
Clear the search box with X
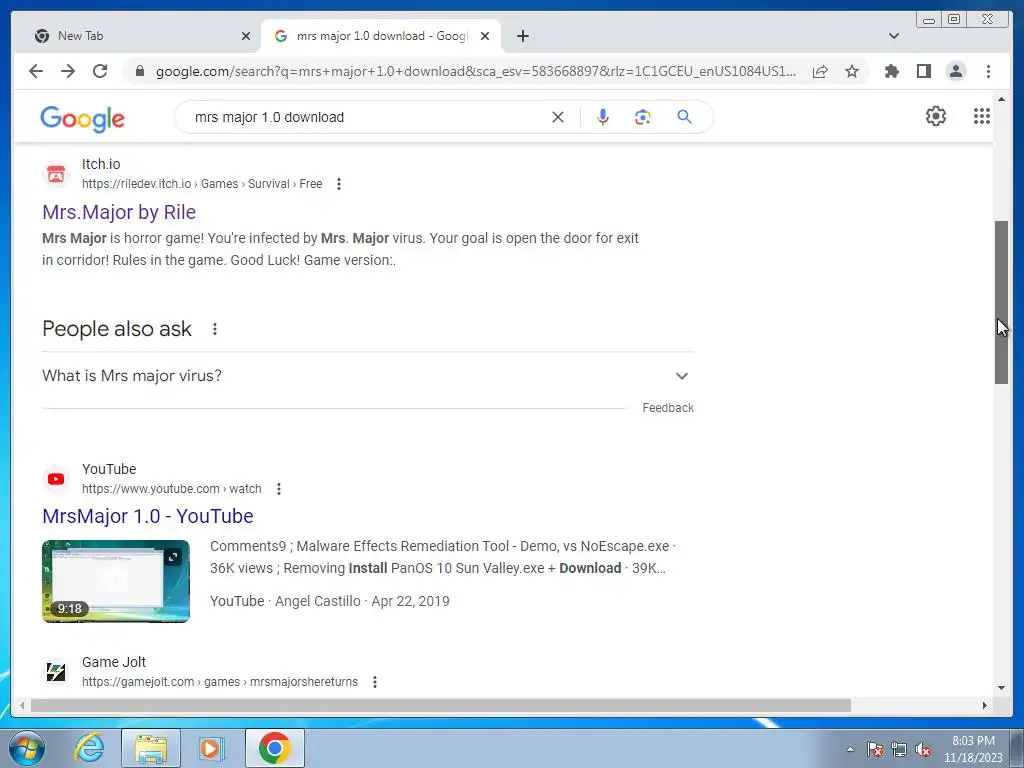(x=558, y=117)
